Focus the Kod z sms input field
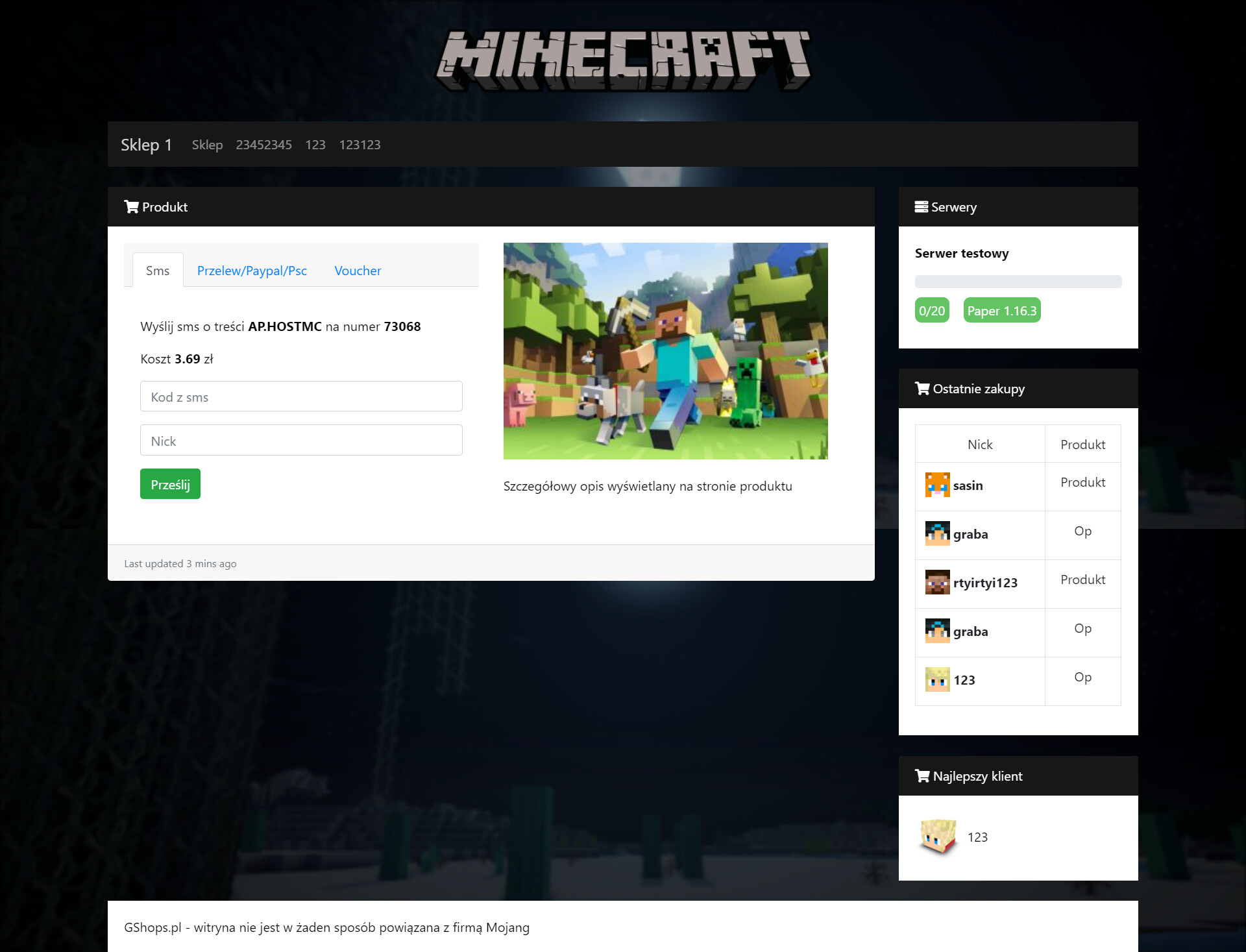The height and width of the screenshot is (952, 1246). pos(301,397)
